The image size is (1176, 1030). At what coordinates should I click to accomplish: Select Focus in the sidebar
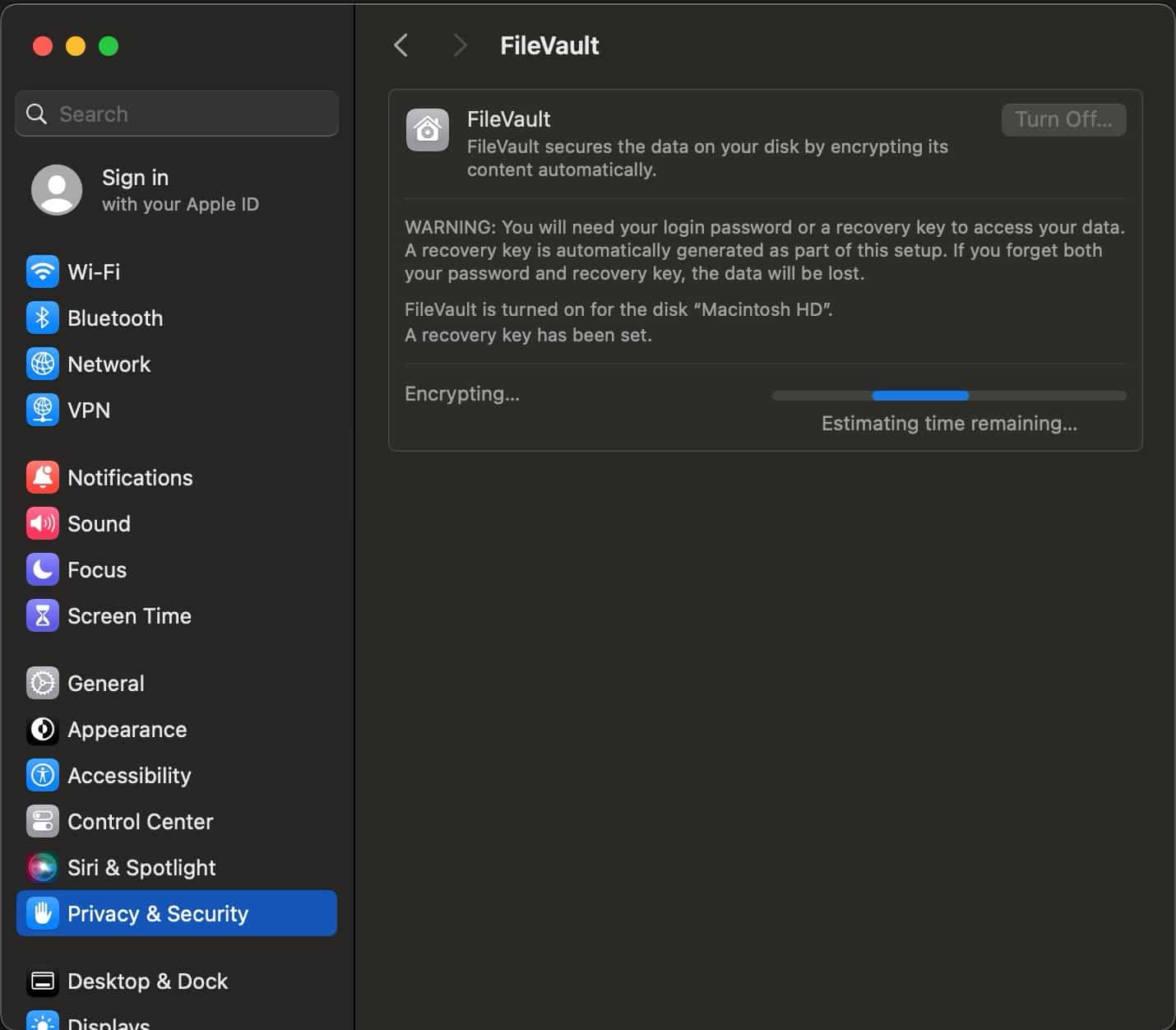tap(177, 569)
